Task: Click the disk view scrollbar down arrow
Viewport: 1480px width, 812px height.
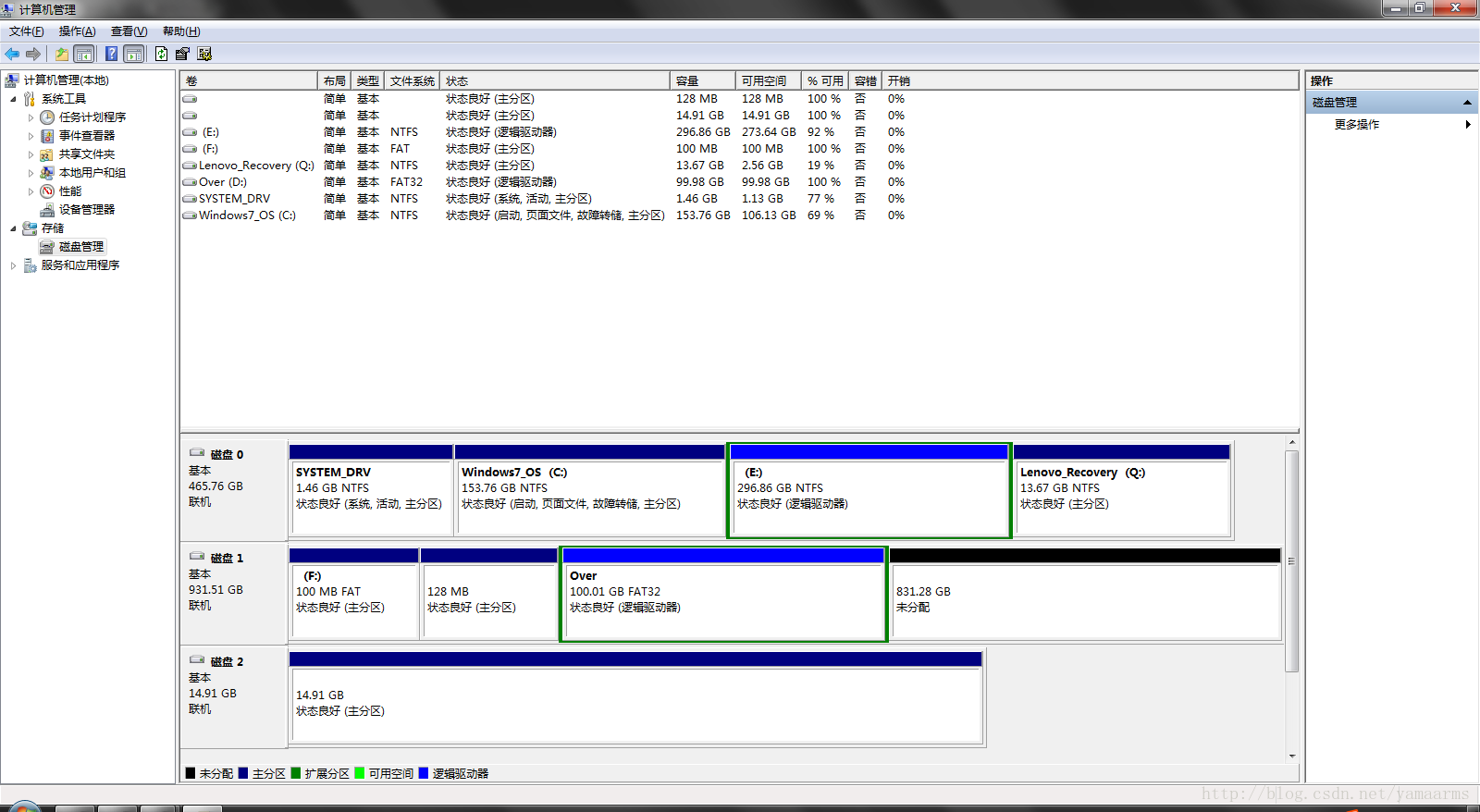Action: [x=1292, y=756]
